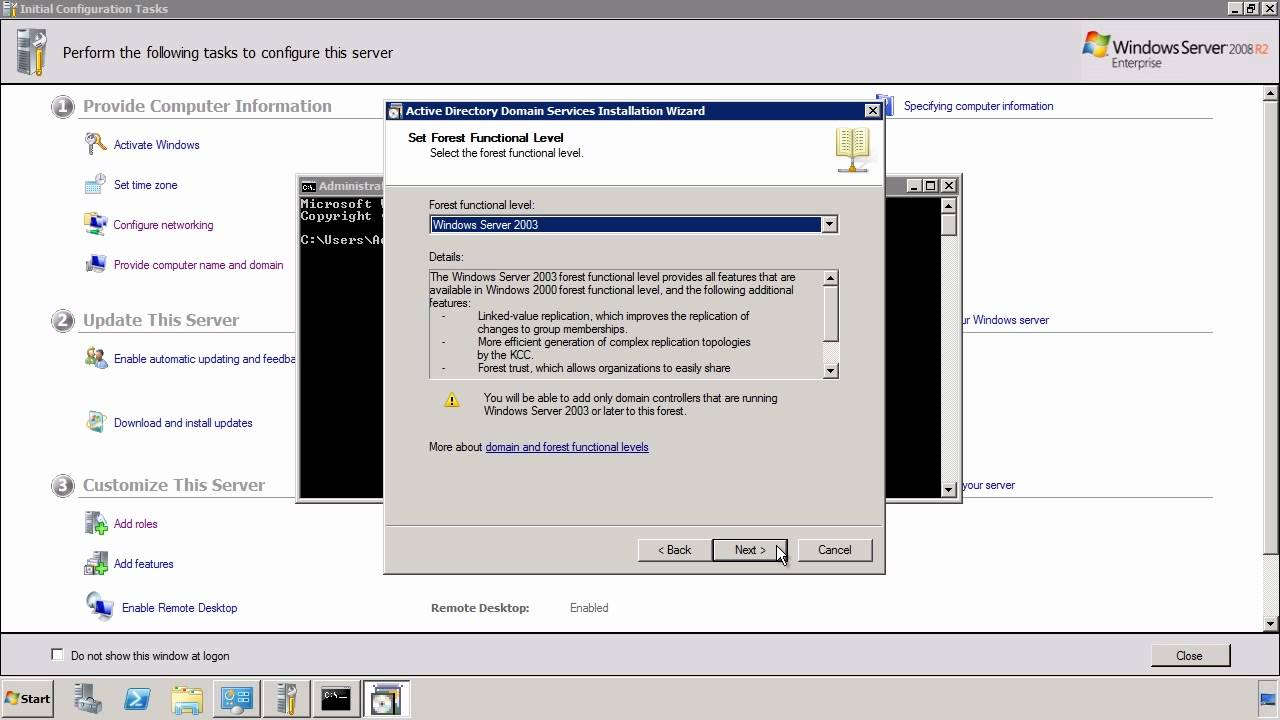The image size is (1280, 720).
Task: Click the wizard title bar icon
Action: [x=396, y=111]
